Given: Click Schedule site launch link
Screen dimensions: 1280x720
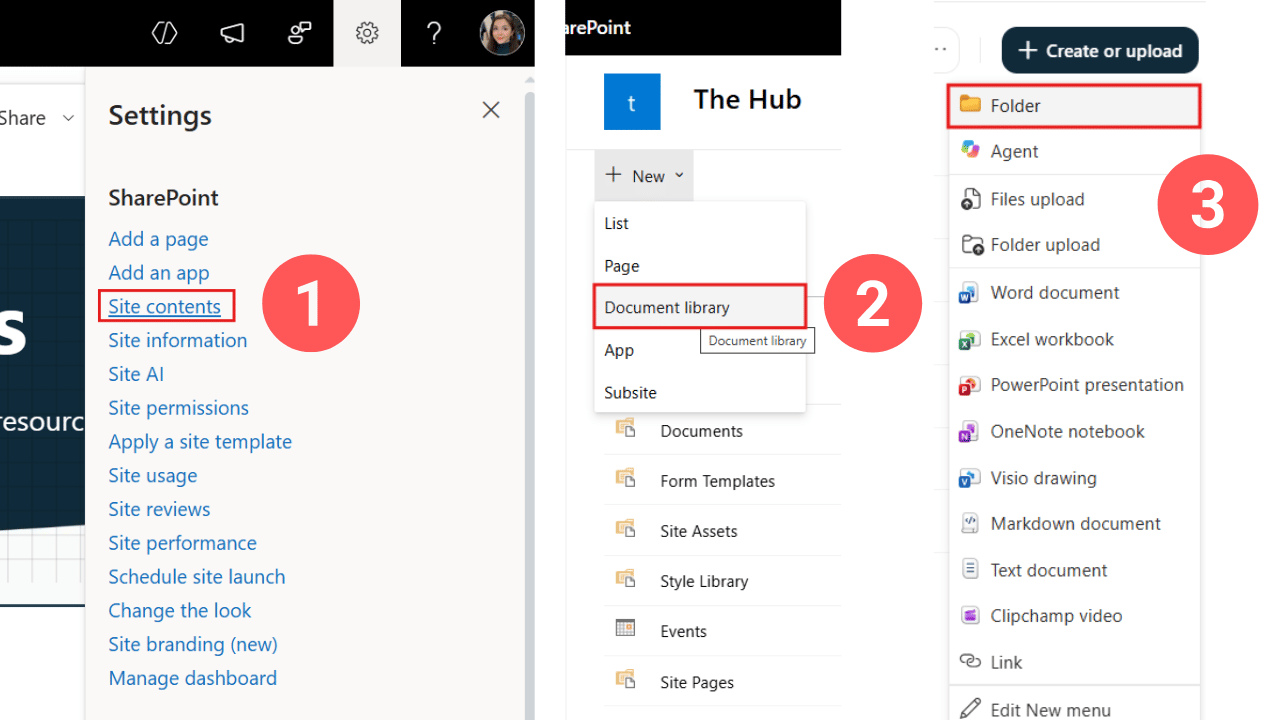Looking at the screenshot, I should click(x=197, y=577).
